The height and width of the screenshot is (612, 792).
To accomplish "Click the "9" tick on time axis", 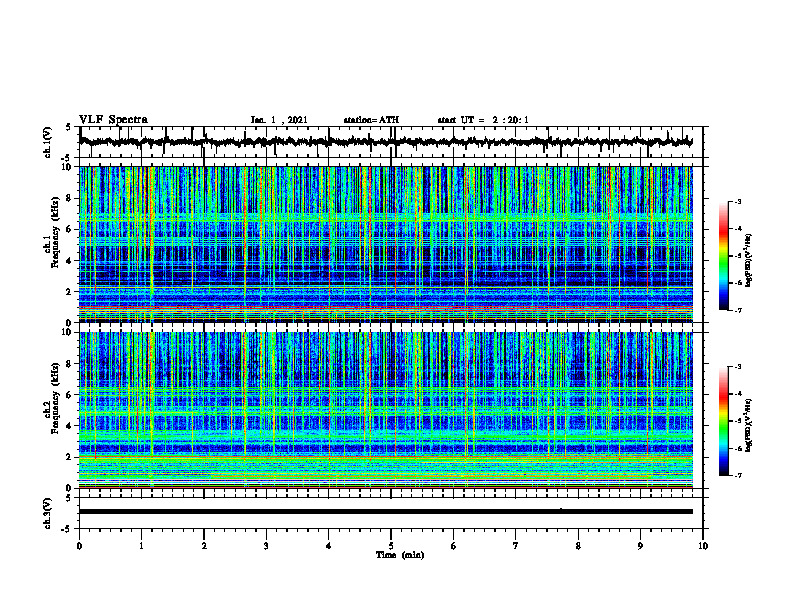I will coord(640,546).
